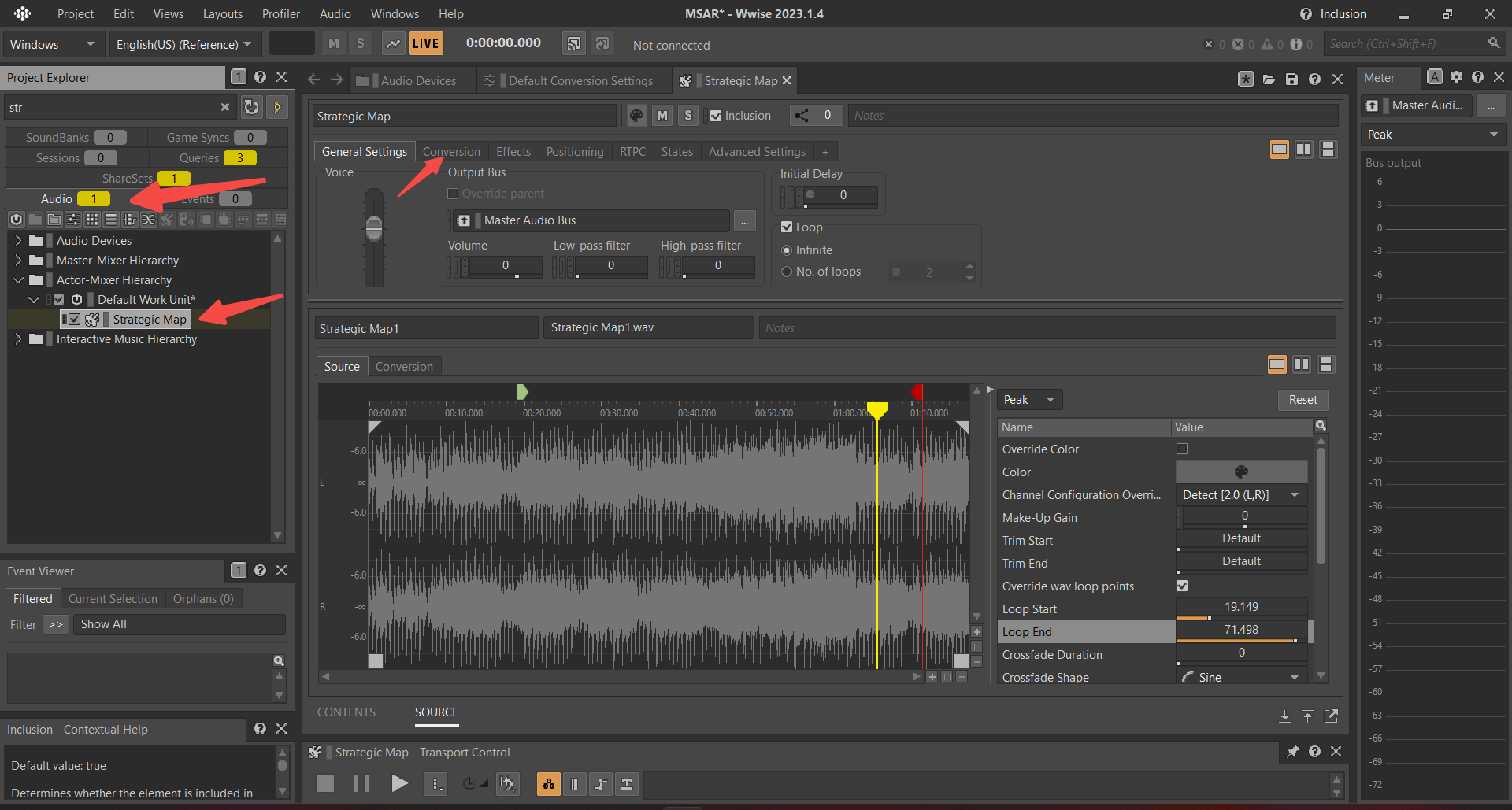Screen dimensions: 1512x810
Task: Enable Override parent checkbox
Action: pyautogui.click(x=453, y=194)
